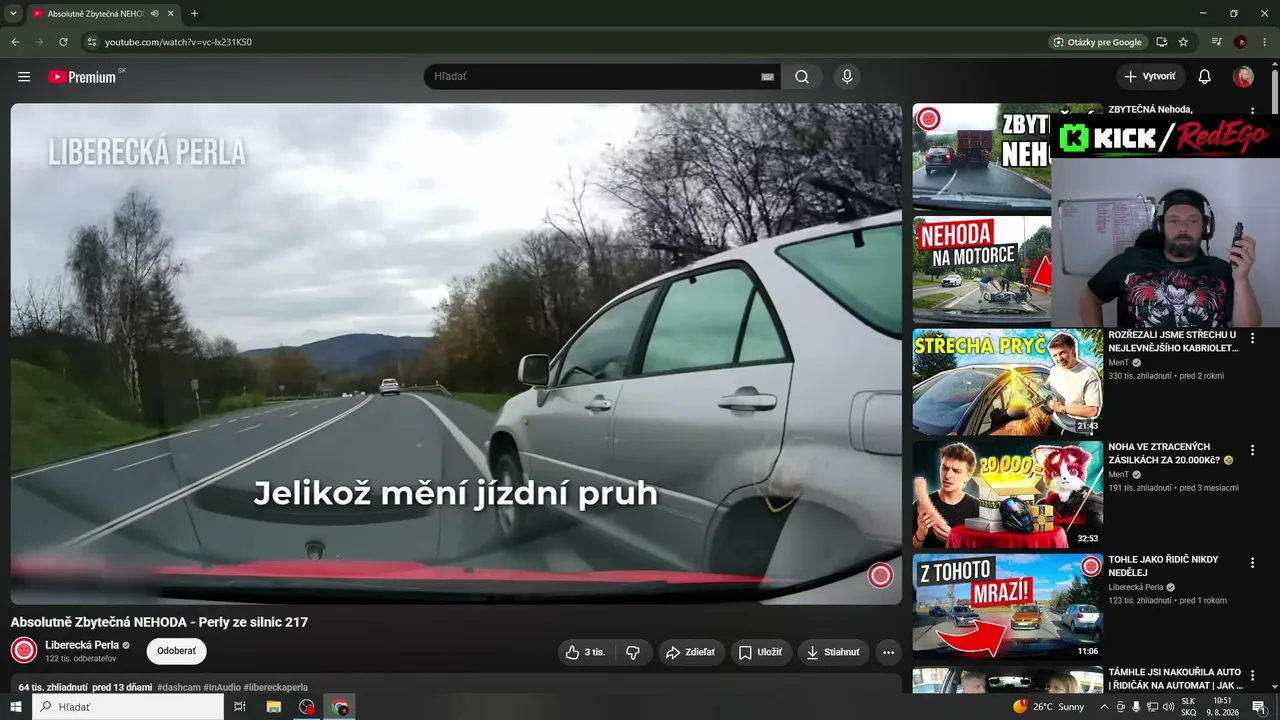
Task: Open Liberecká Perla channel avatar
Action: [24, 650]
